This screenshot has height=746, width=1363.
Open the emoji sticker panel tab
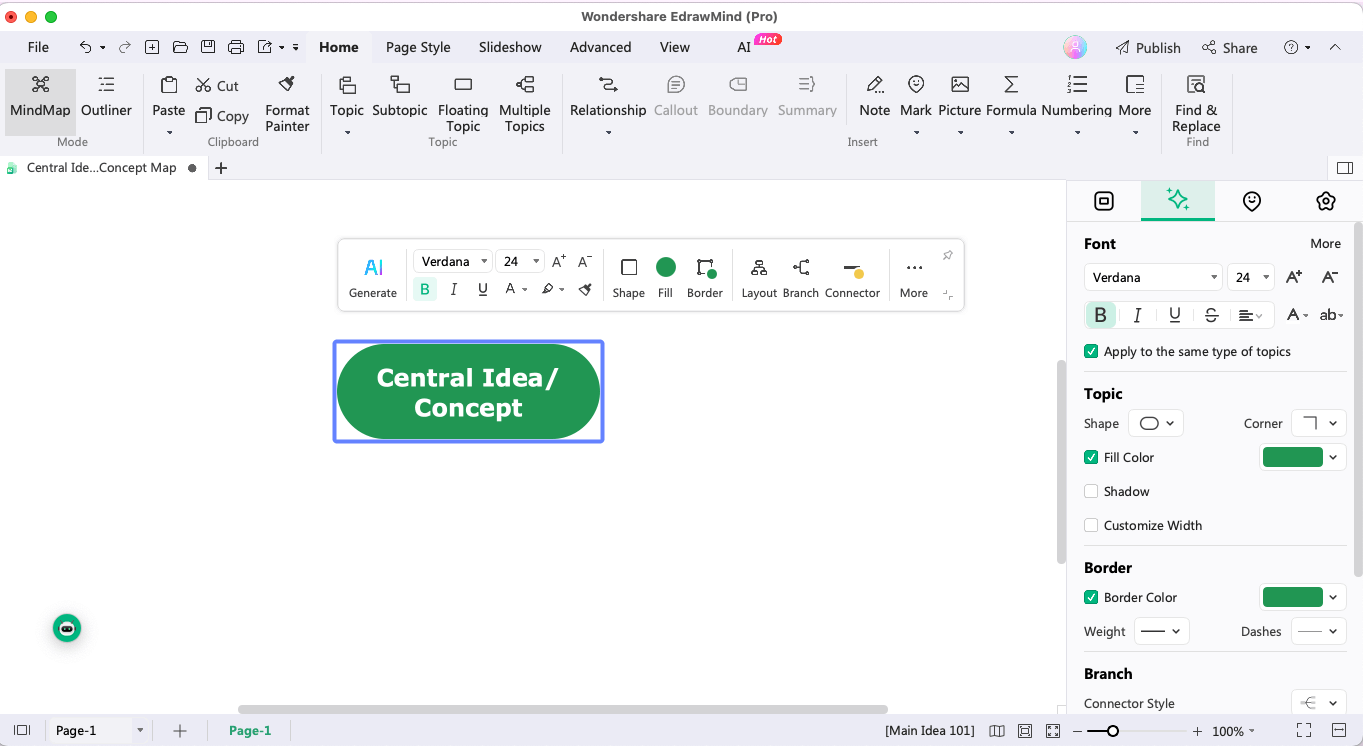[x=1251, y=201]
